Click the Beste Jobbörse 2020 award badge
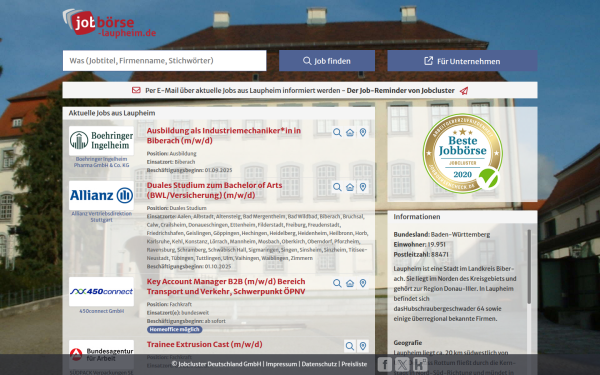The height and width of the screenshot is (375, 600). (462, 153)
